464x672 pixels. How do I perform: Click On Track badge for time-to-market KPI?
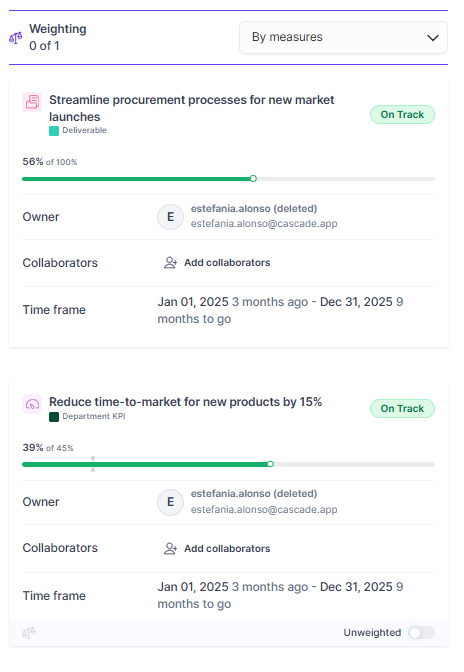tap(402, 408)
